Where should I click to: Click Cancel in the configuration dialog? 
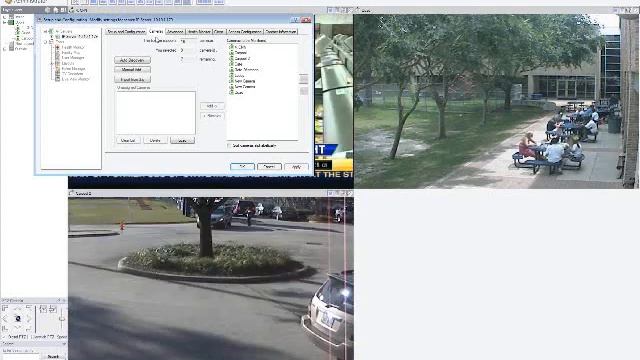click(x=269, y=167)
